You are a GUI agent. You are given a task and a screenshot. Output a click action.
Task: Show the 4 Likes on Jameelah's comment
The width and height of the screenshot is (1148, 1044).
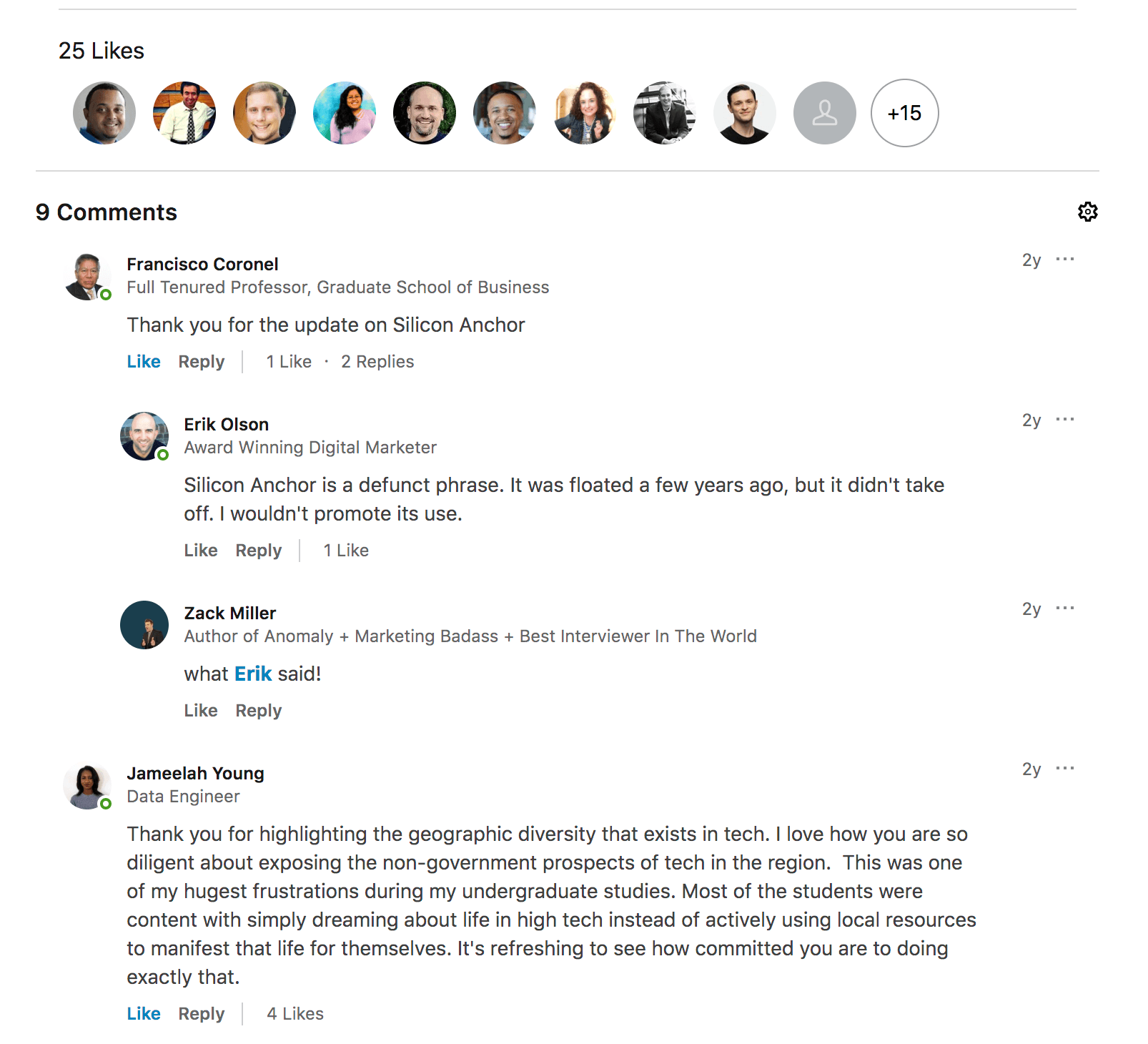point(295,1014)
